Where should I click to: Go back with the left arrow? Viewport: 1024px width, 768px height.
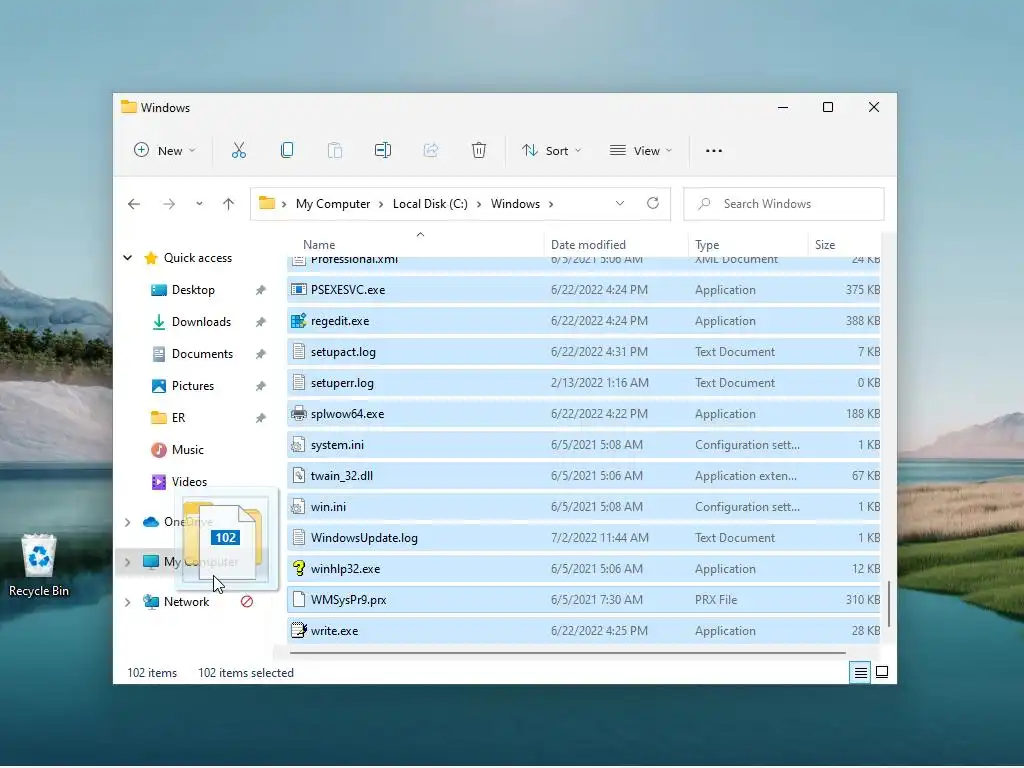point(134,204)
